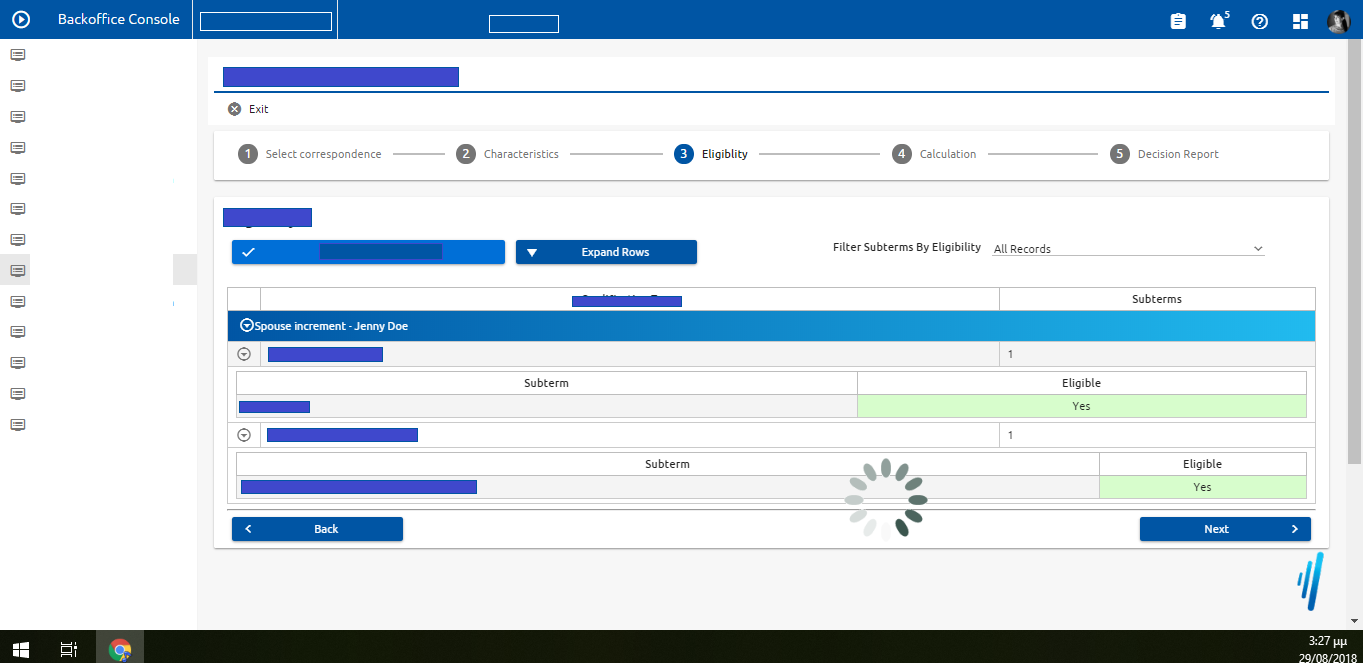Go to step 1 Select correspondence

click(309, 154)
